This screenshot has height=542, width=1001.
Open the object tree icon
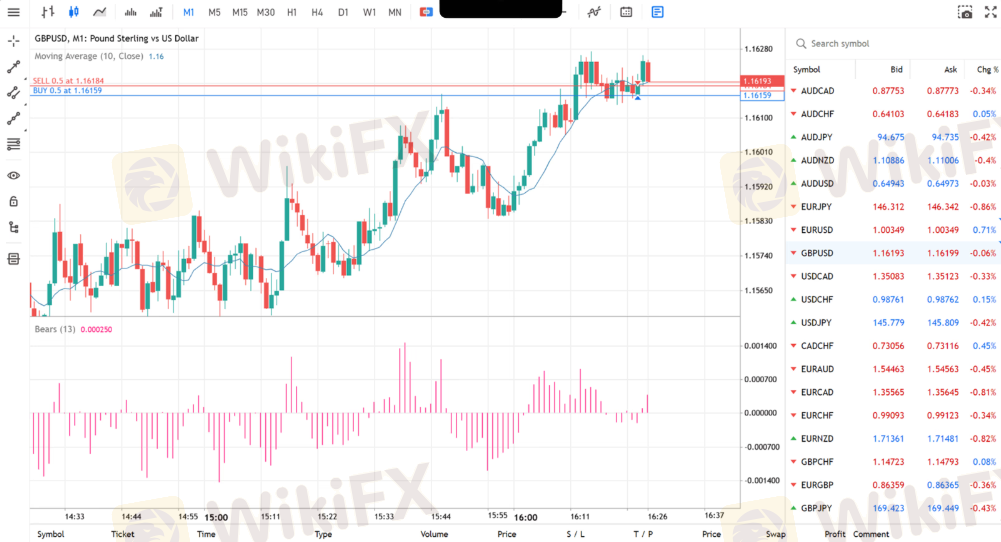coord(13,227)
